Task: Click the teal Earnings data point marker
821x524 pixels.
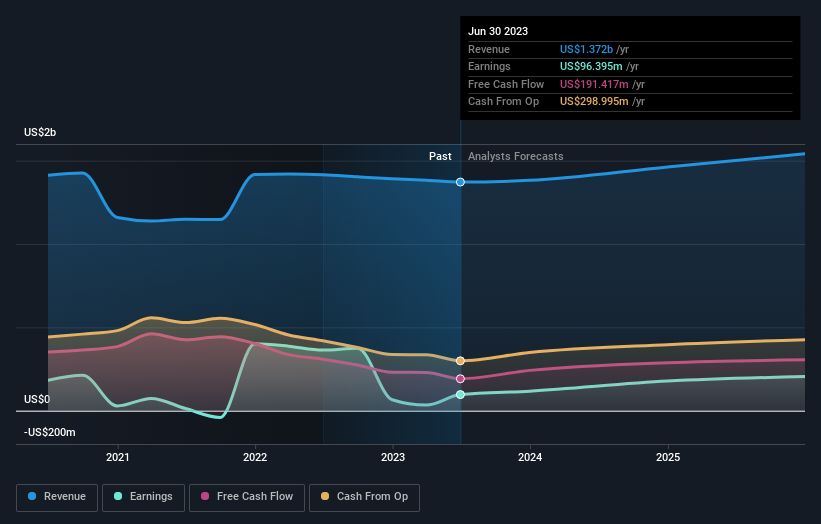Action: pos(460,395)
